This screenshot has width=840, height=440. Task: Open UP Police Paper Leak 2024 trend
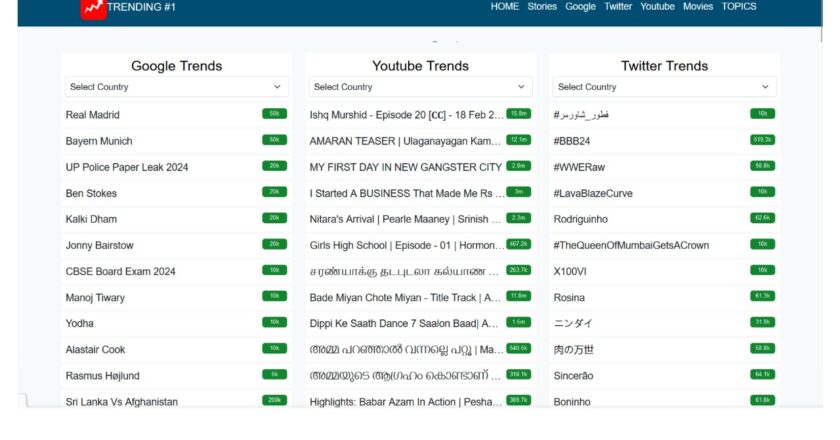pos(127,167)
